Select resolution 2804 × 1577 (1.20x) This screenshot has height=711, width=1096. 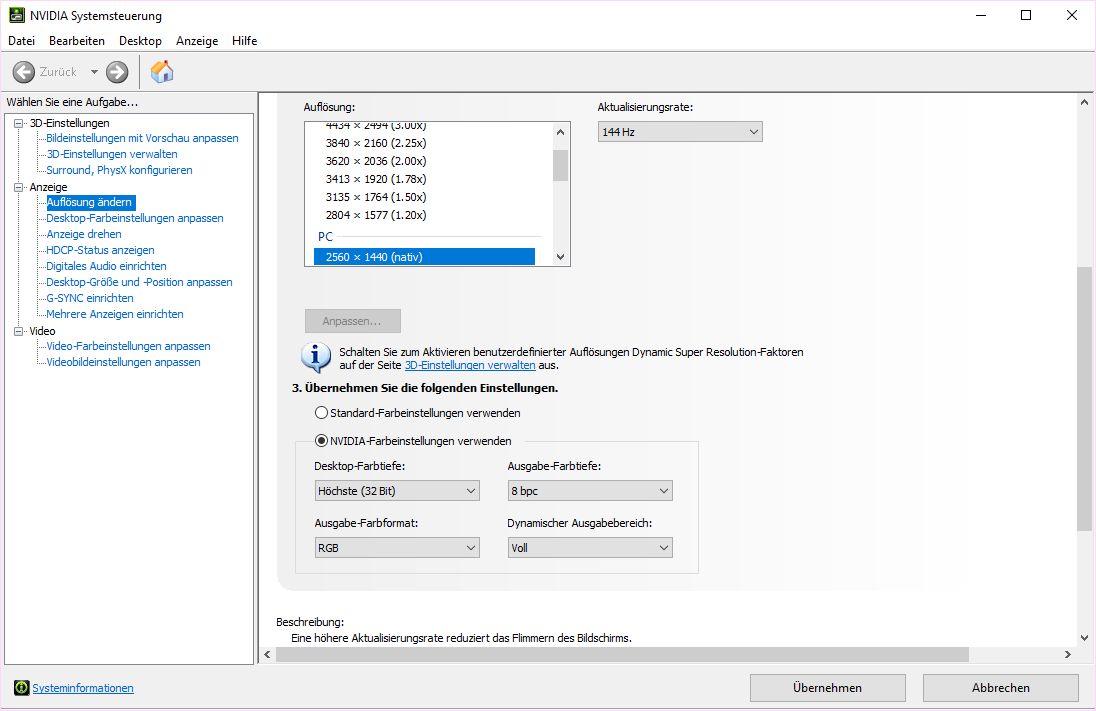tap(375, 215)
